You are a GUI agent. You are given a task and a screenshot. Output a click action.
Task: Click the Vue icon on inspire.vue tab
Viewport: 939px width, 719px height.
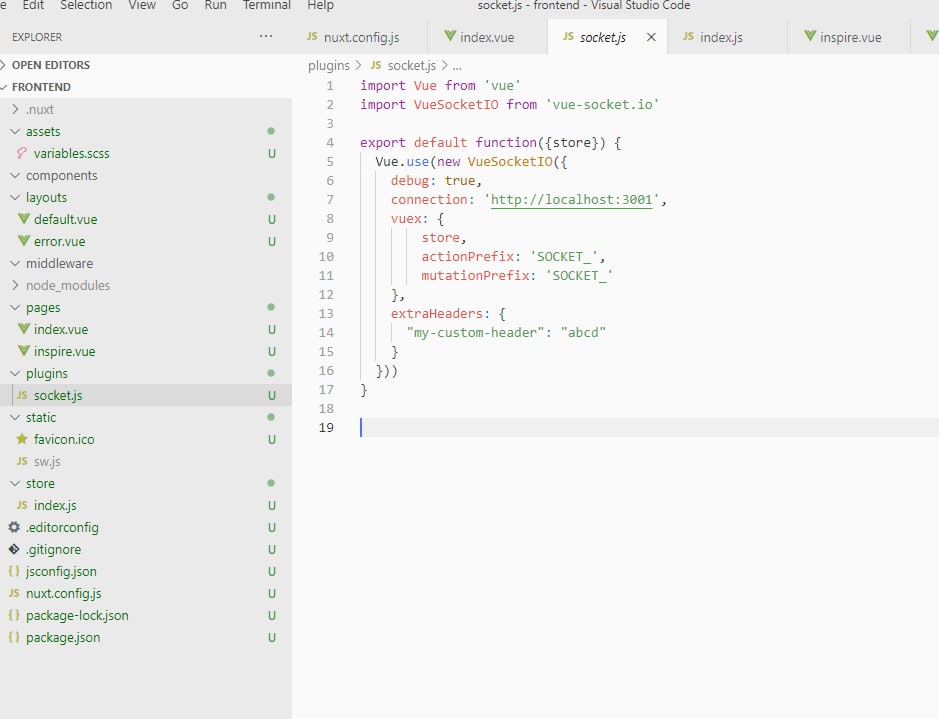[810, 37]
